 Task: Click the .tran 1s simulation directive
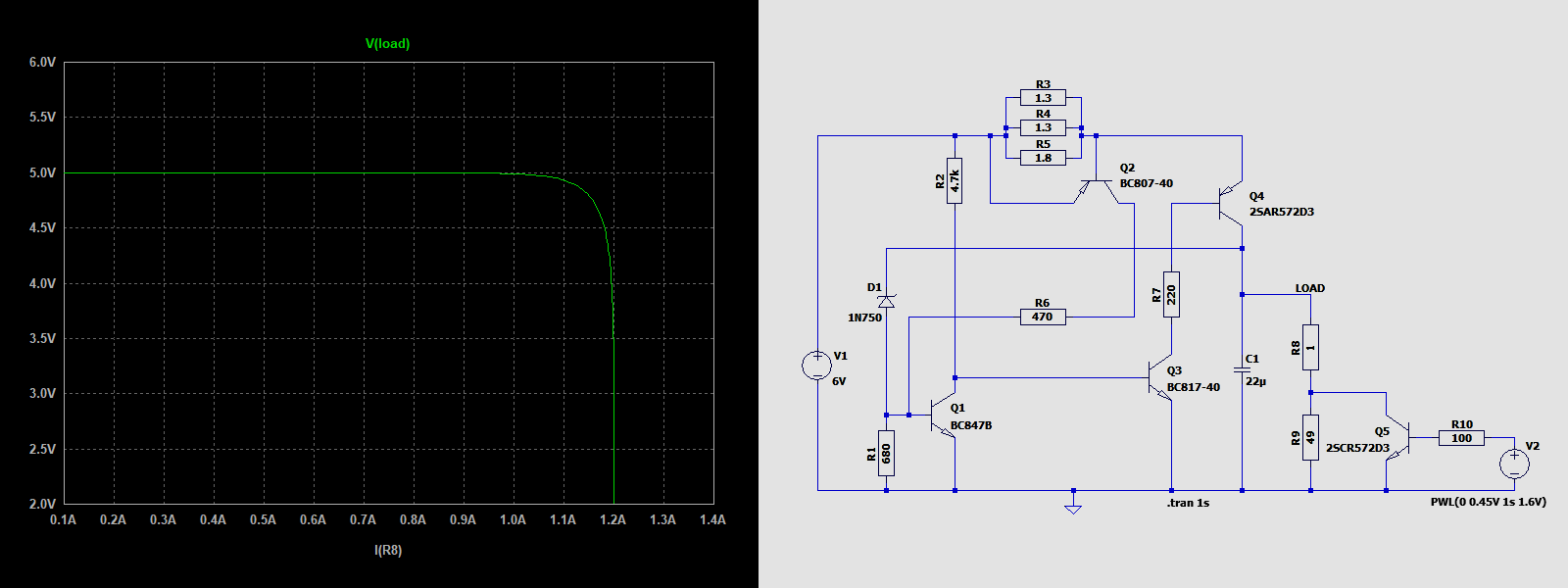point(1188,503)
